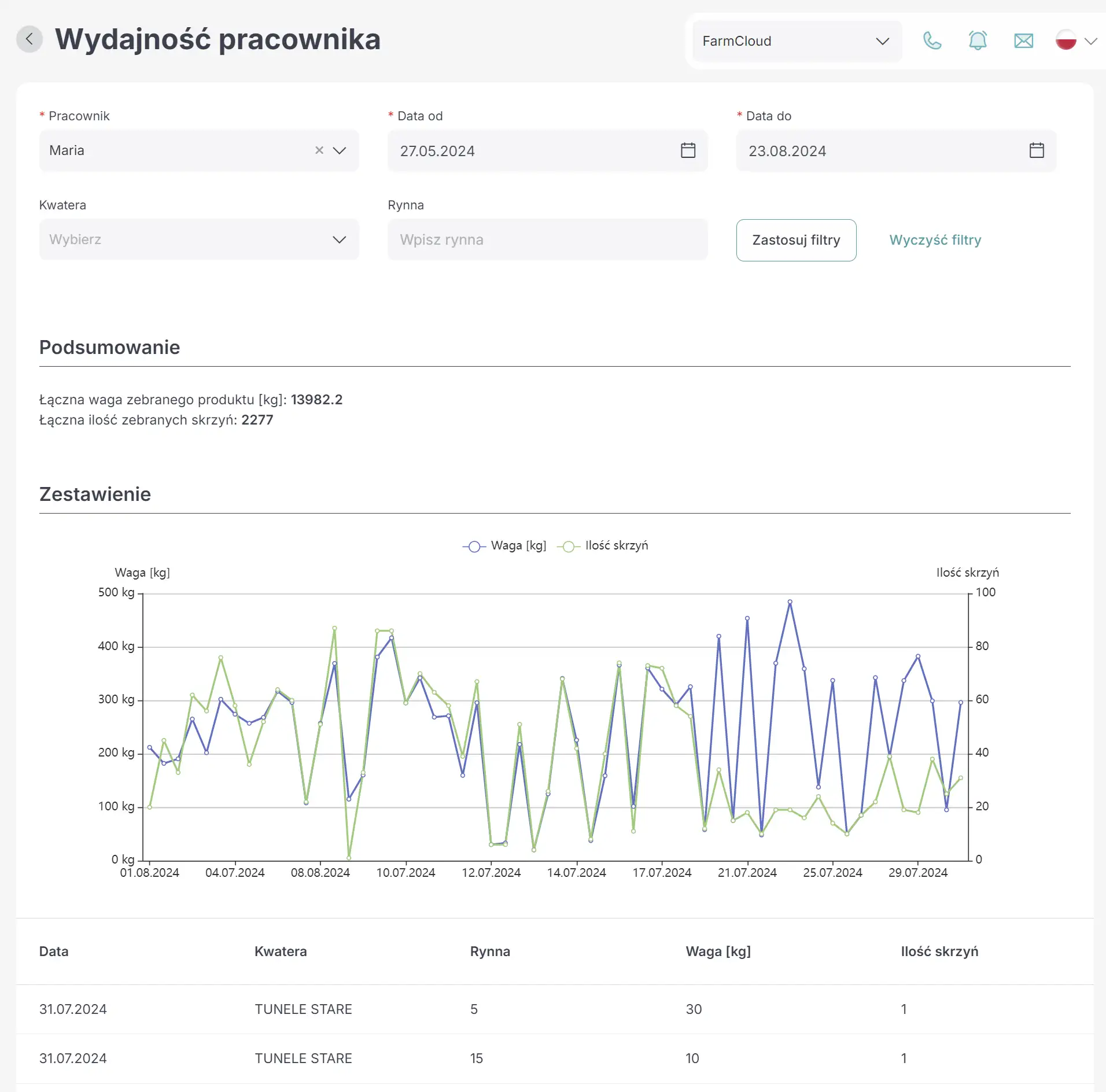Click Wyczyść filtry link
Screen dimensions: 1106x1092
(x=935, y=240)
